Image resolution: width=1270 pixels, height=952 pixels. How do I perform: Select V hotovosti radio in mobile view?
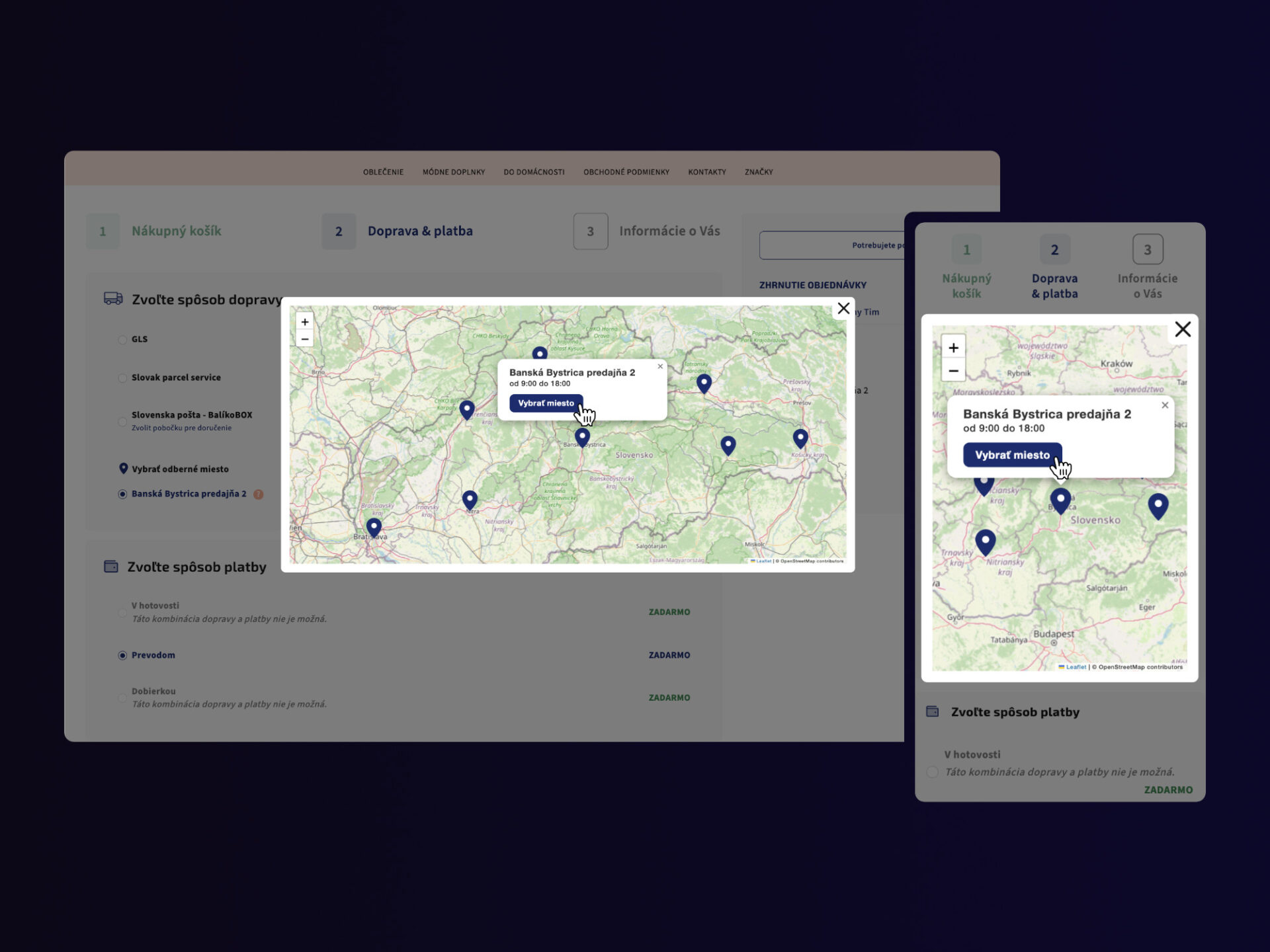[x=932, y=772]
